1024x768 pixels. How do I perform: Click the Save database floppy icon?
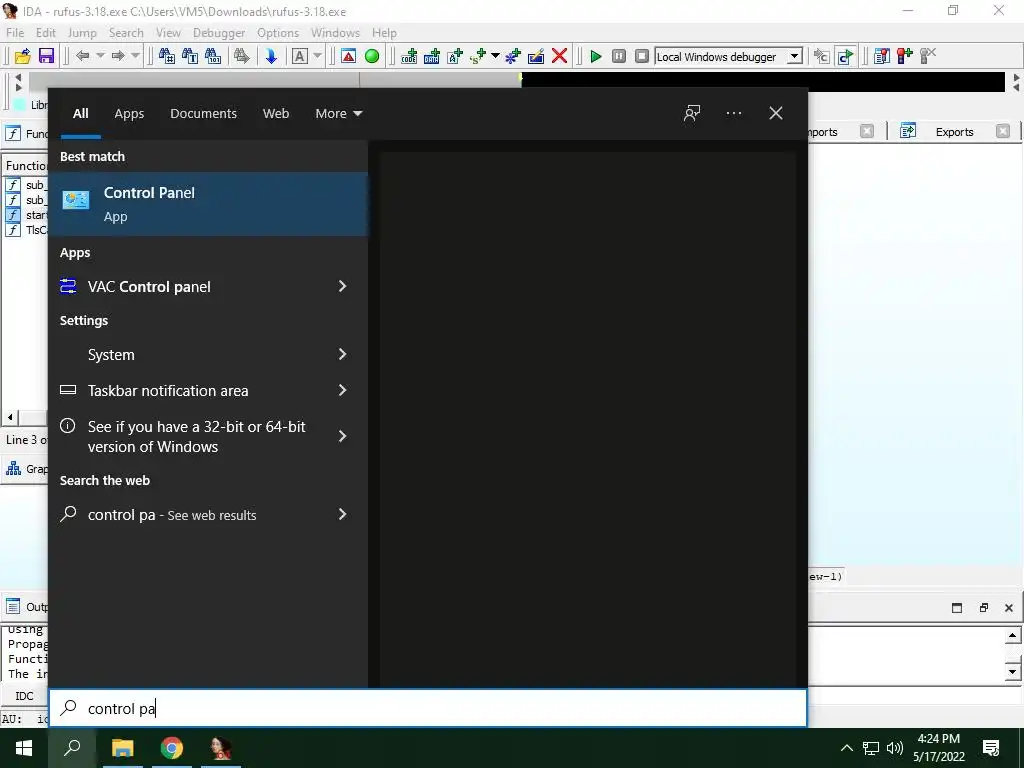[46, 56]
